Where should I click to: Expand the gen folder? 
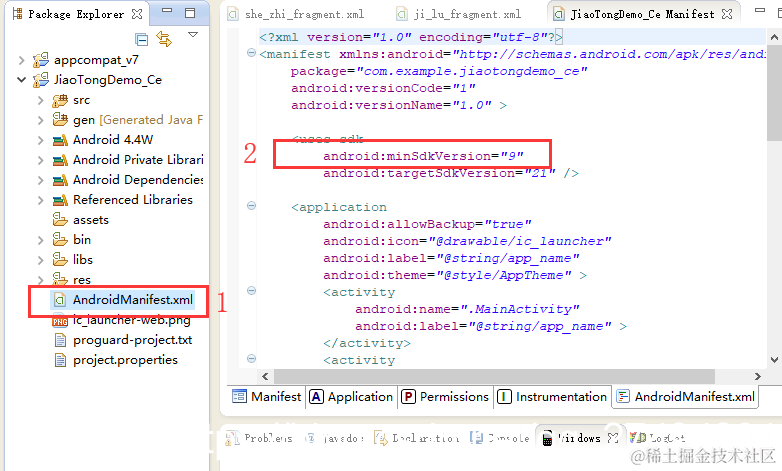tap(41, 120)
